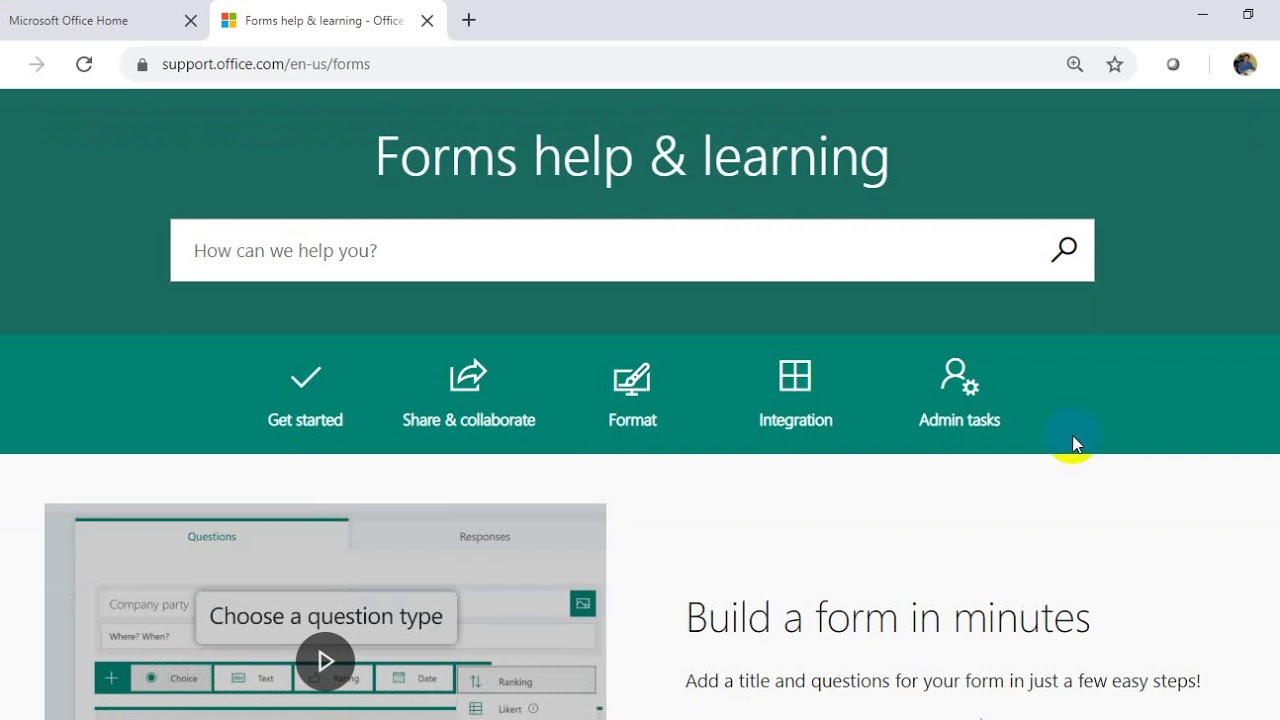Go forward with the browser arrow

point(37,64)
